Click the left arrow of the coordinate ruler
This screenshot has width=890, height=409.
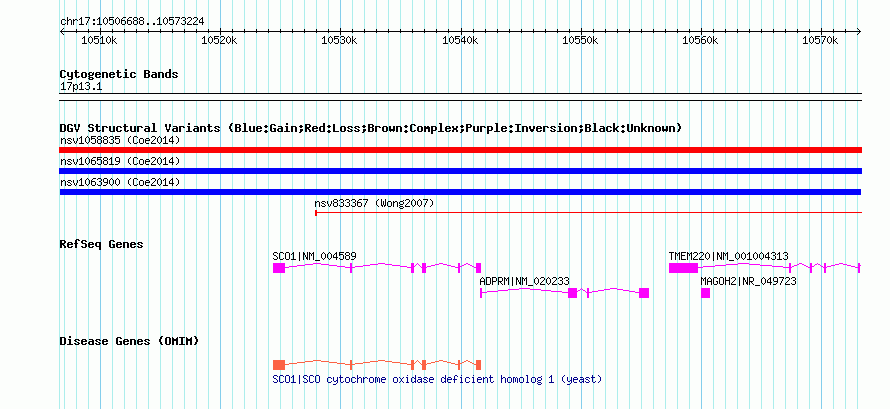tap(62, 32)
